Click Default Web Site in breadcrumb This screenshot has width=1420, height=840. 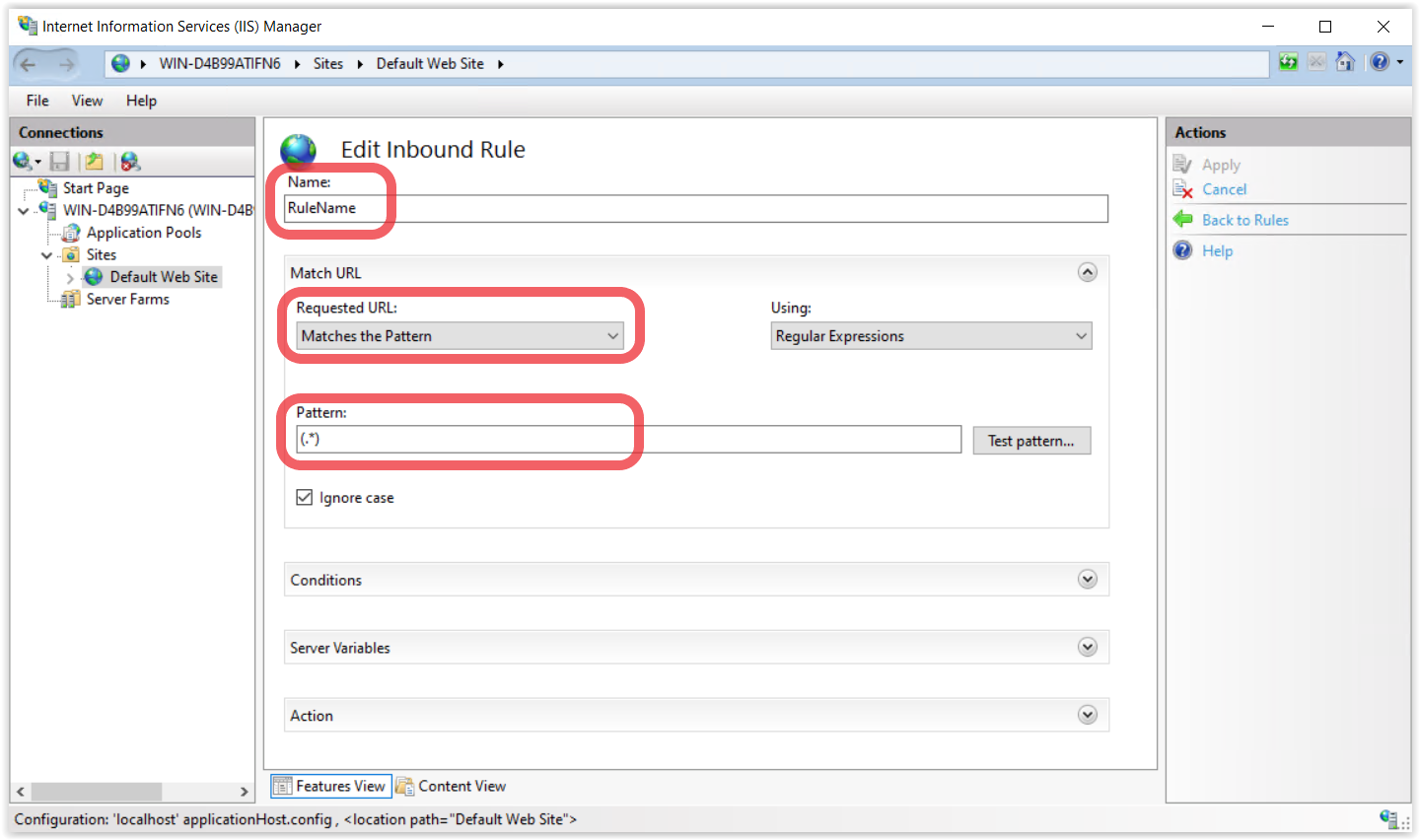[x=430, y=64]
